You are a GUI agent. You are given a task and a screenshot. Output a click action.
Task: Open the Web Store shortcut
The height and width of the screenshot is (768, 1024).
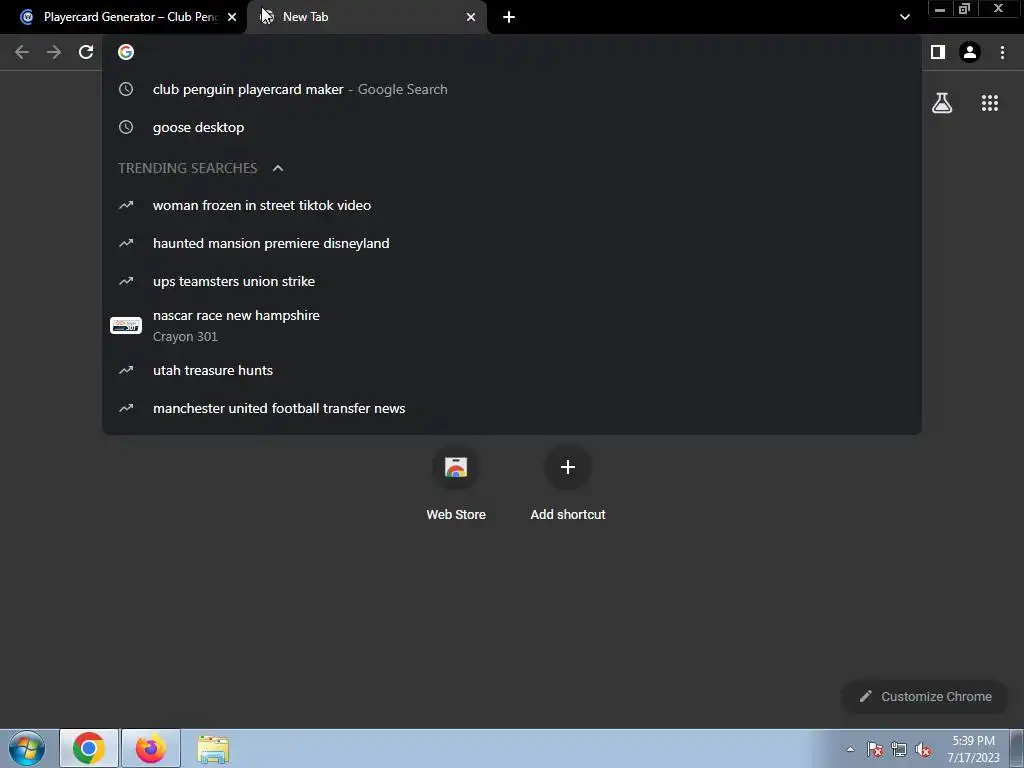click(x=456, y=485)
